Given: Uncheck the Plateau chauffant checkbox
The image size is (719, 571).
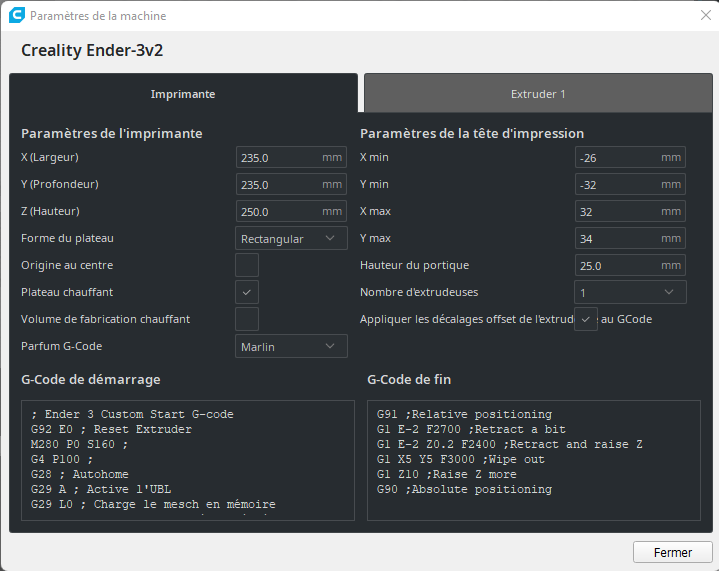Looking at the screenshot, I should (247, 292).
